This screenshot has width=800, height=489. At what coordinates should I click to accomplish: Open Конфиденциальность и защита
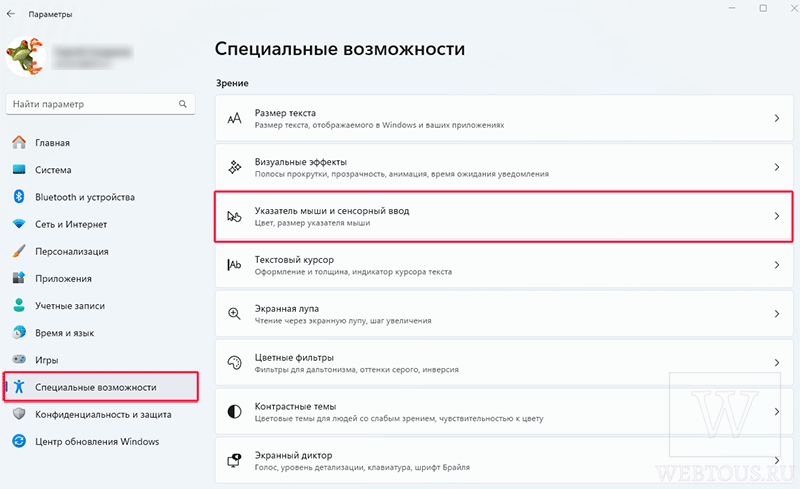101,414
